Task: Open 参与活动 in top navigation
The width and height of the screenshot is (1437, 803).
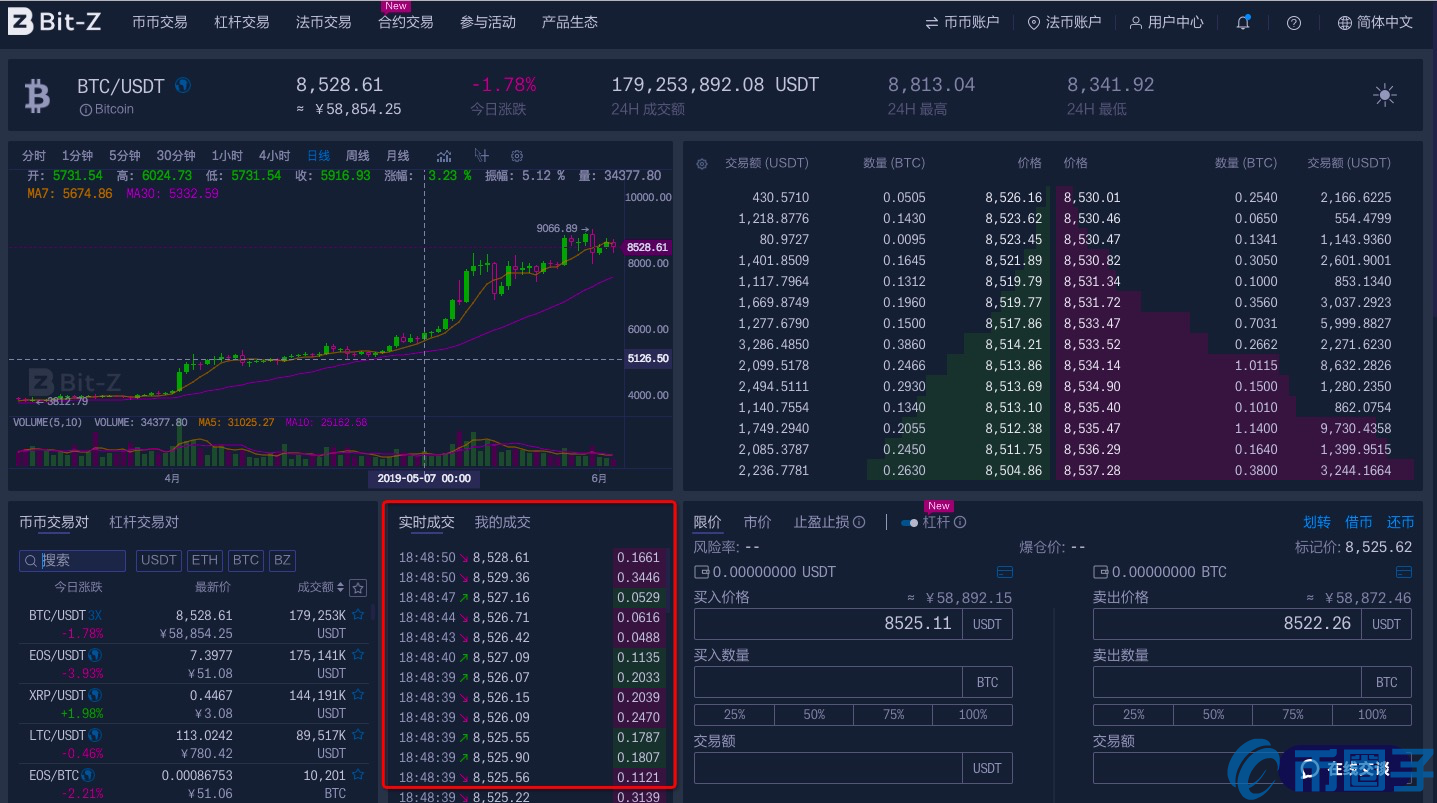Action: click(x=488, y=22)
